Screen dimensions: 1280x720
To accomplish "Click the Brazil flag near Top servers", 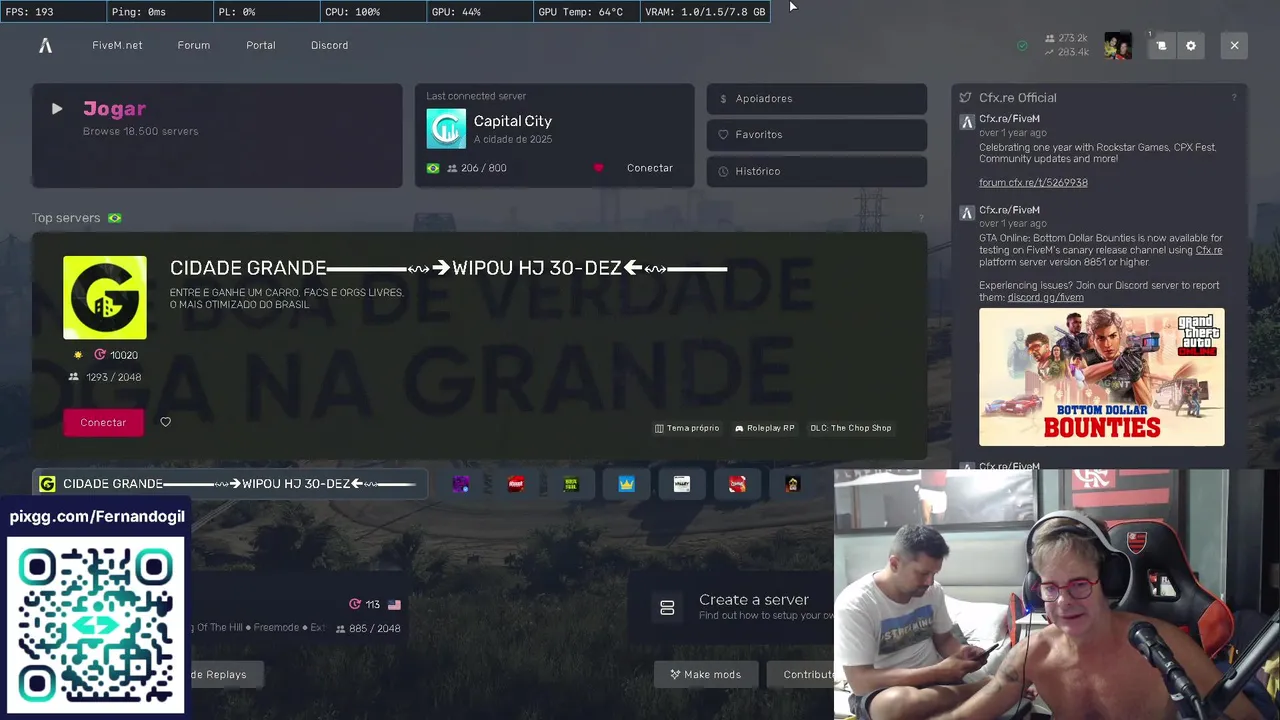I will point(115,218).
